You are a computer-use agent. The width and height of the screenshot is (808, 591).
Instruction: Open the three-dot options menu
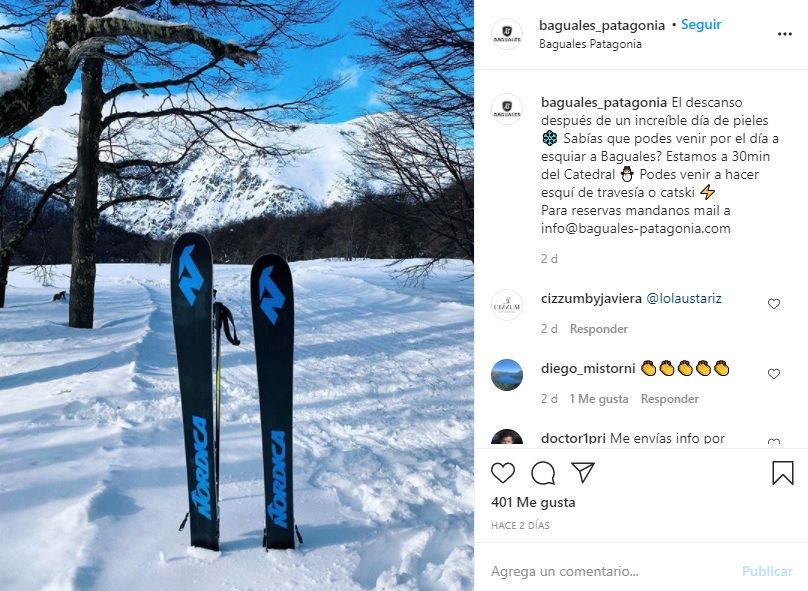click(784, 34)
